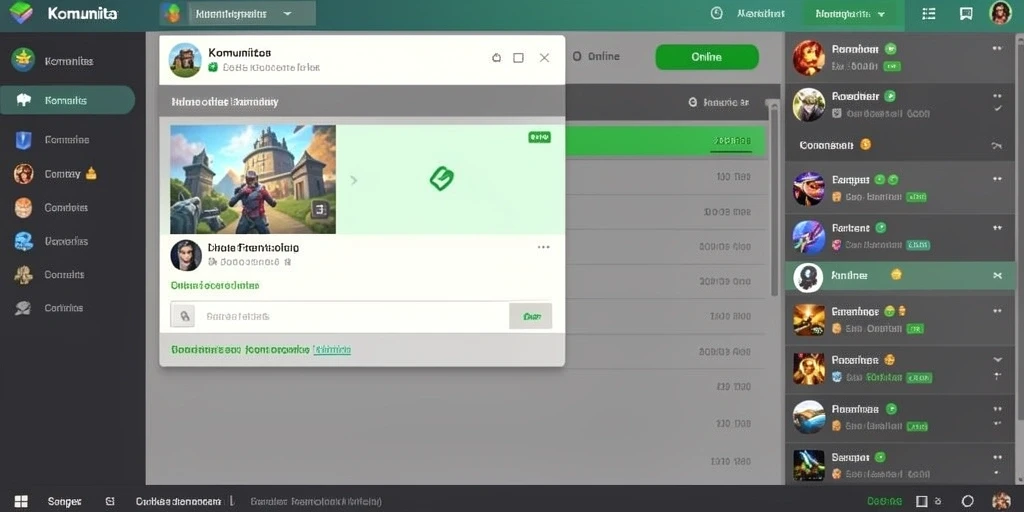Click the green badge in preview's top-right corner

[x=539, y=137]
